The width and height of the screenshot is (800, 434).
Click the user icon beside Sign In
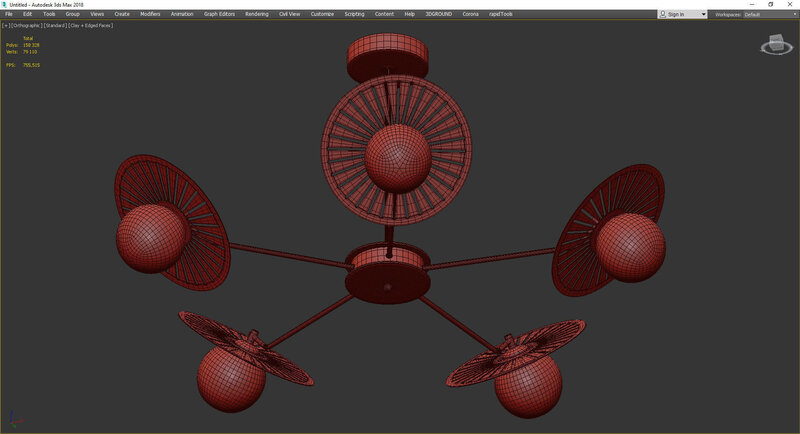point(664,15)
